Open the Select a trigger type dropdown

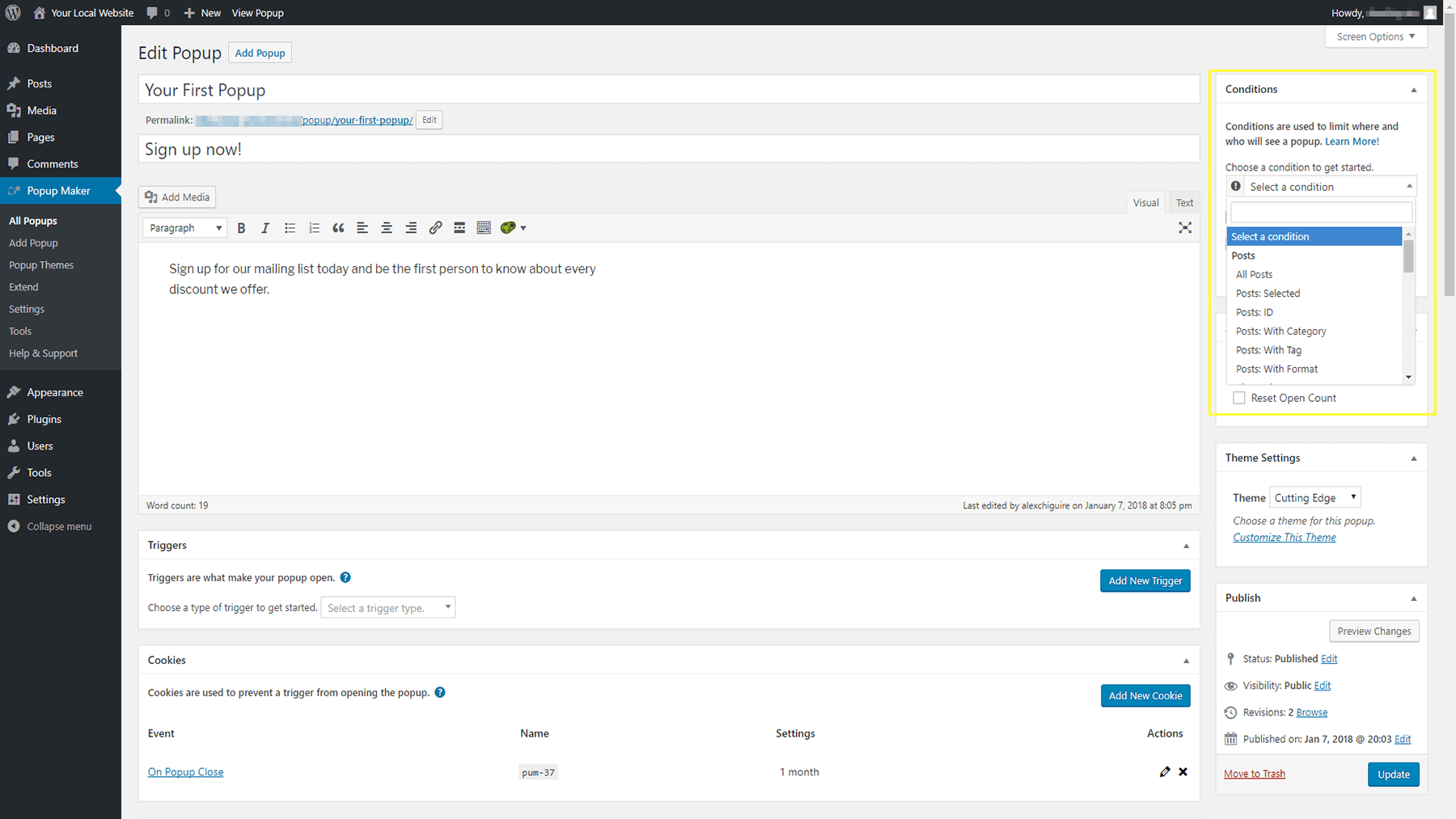pyautogui.click(x=388, y=608)
